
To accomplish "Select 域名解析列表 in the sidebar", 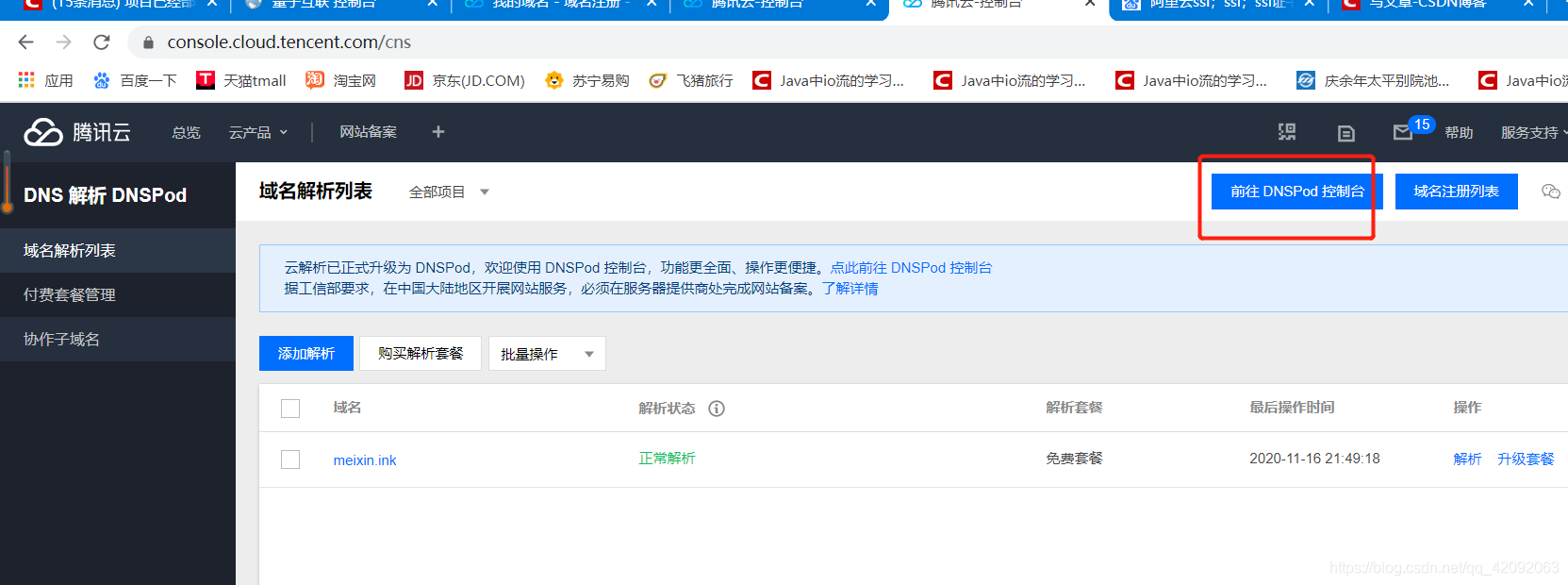I will pyautogui.click(x=118, y=250).
